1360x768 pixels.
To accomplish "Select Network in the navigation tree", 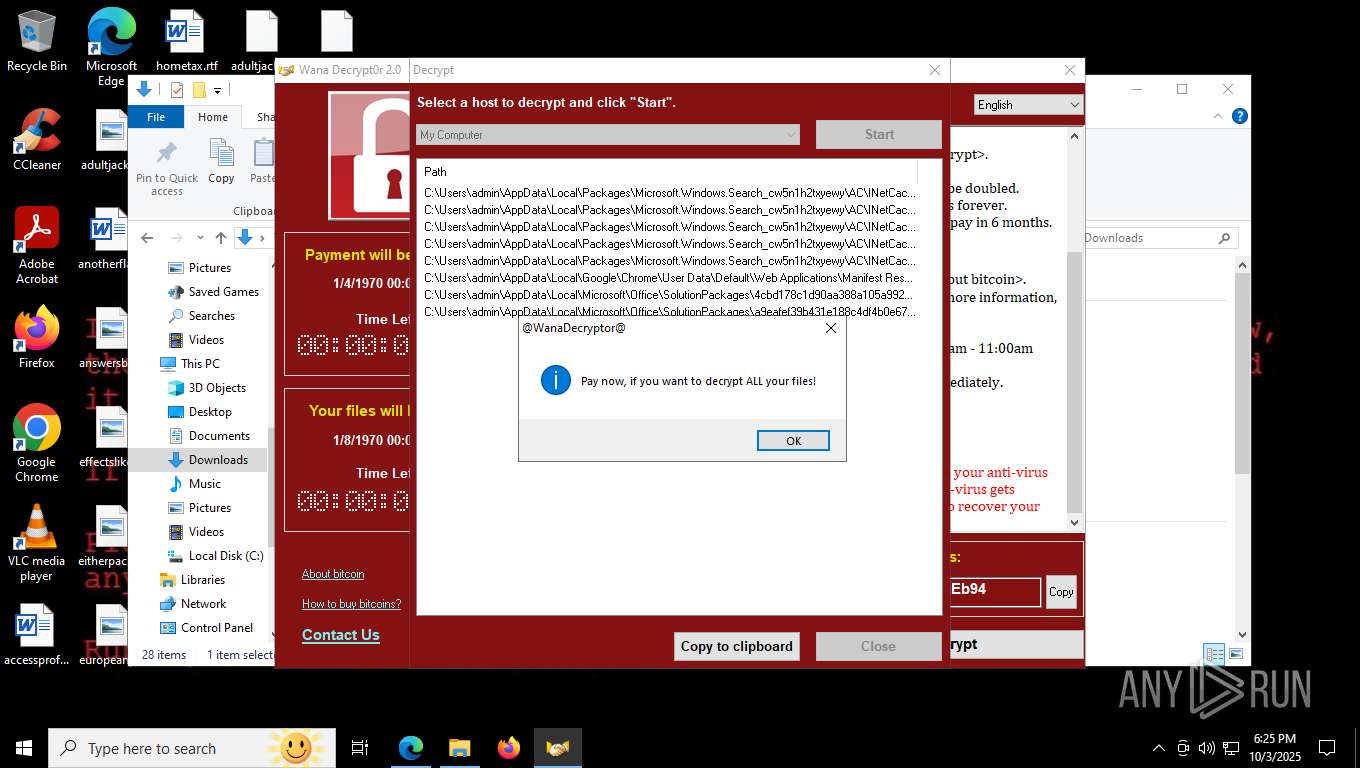I will tap(204, 604).
